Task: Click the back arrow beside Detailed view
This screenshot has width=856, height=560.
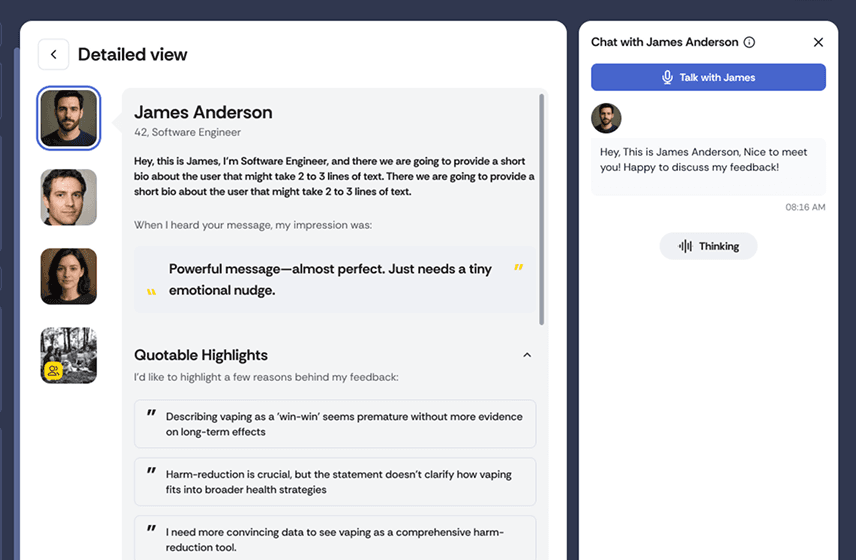Action: [53, 55]
